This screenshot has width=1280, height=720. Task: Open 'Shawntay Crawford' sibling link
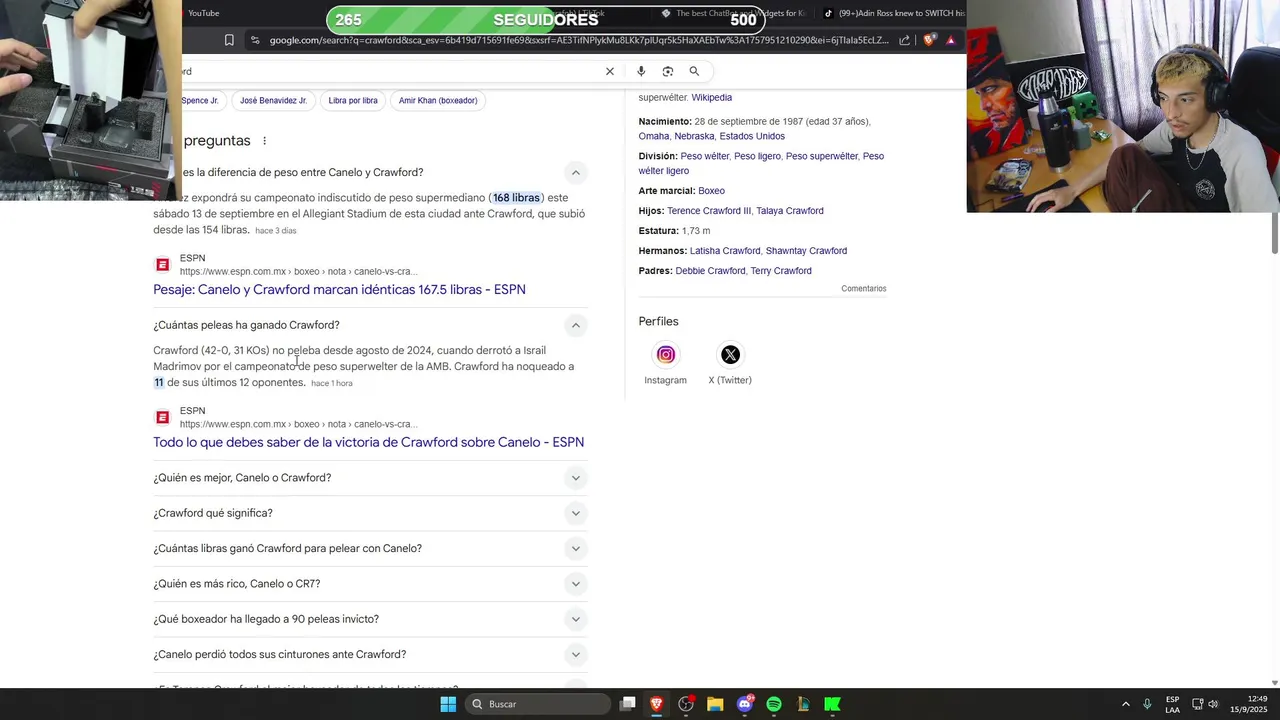pyautogui.click(x=806, y=251)
